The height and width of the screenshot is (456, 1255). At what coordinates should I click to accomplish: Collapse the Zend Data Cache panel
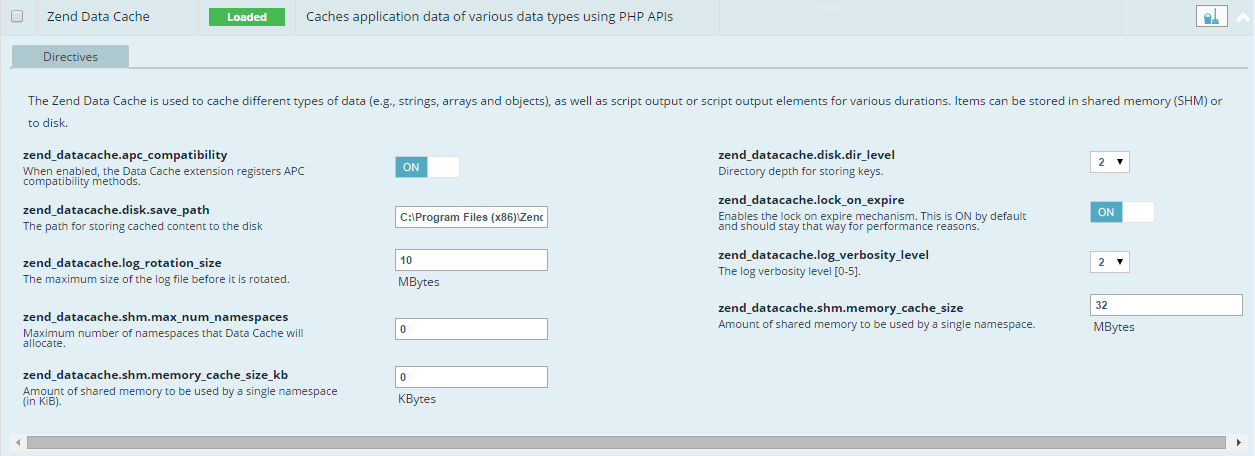pos(1243,17)
